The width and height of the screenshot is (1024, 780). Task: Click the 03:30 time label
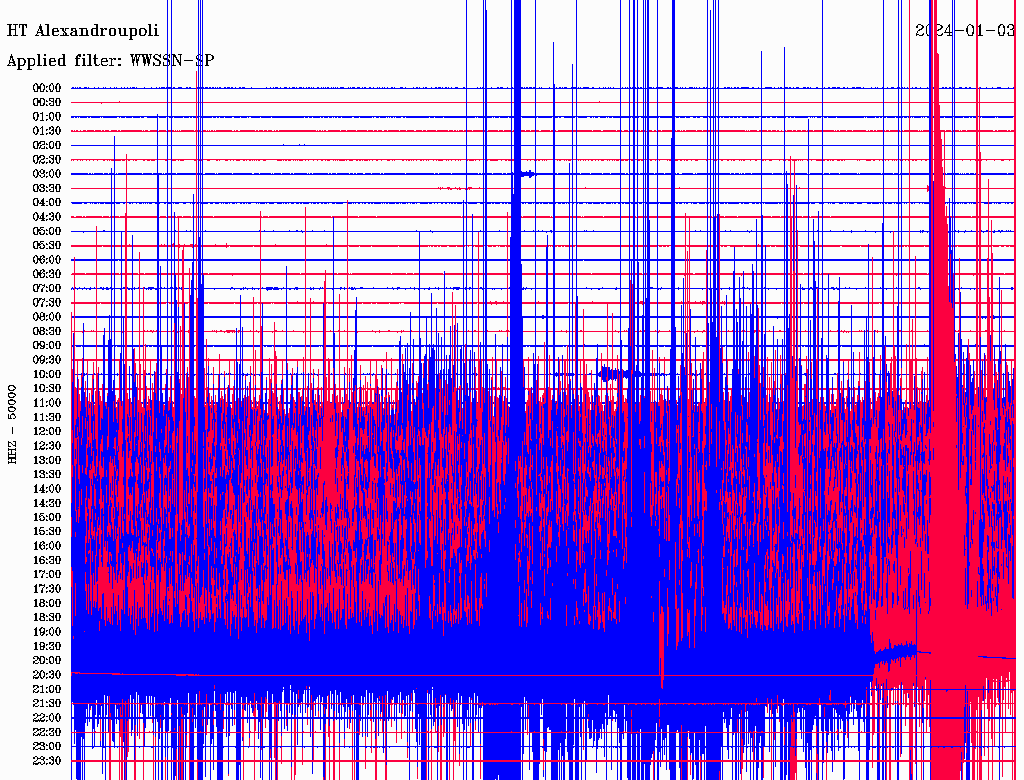point(47,188)
